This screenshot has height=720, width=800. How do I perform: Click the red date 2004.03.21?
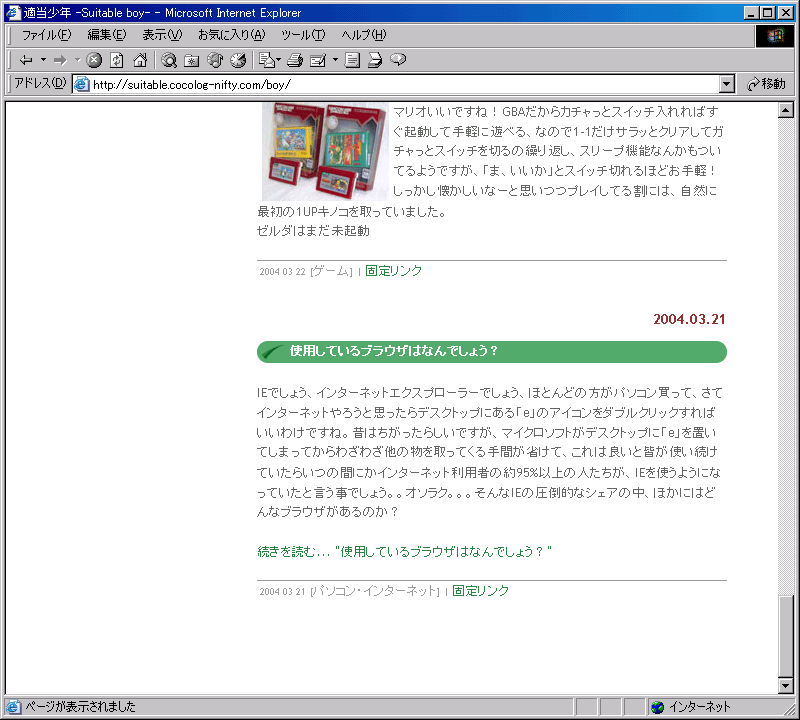[689, 319]
